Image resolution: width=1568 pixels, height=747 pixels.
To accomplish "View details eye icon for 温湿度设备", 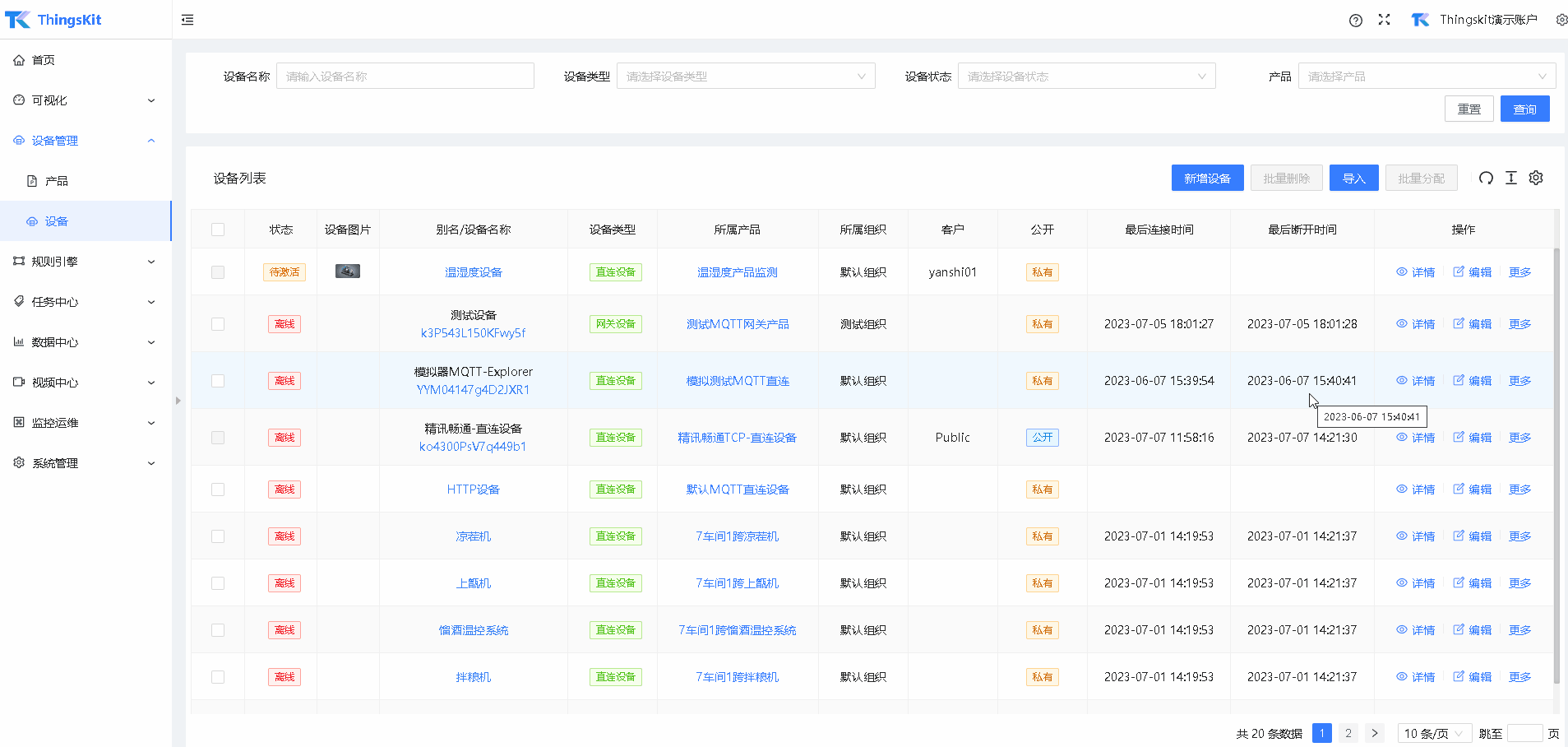I will click(1402, 271).
